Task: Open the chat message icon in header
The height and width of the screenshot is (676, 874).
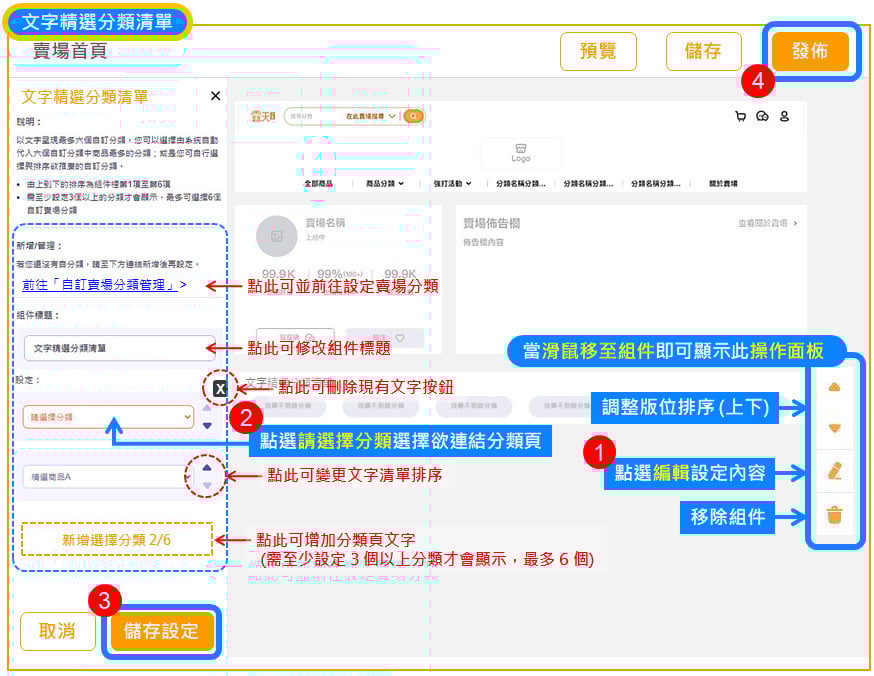Action: 762,116
